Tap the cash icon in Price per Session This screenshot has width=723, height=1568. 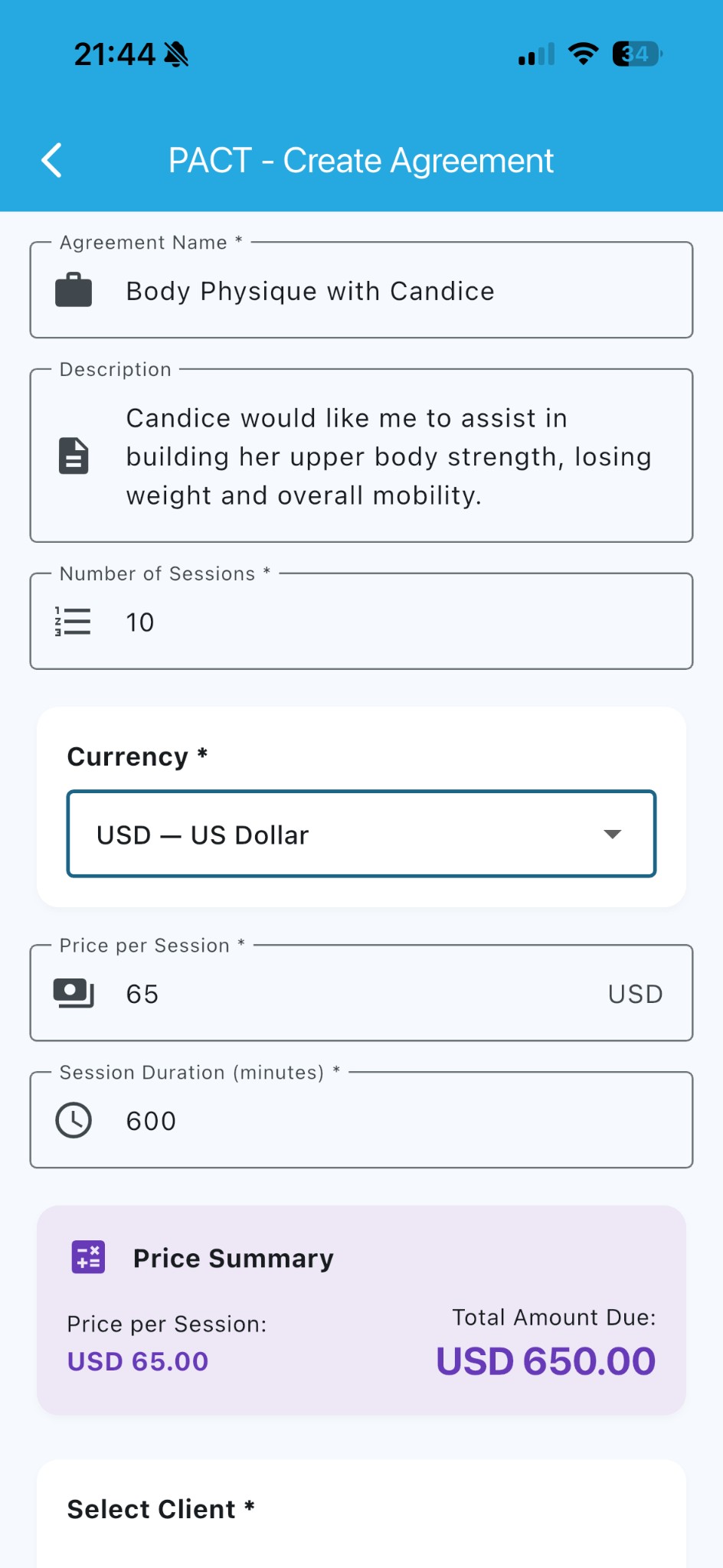coord(74,993)
